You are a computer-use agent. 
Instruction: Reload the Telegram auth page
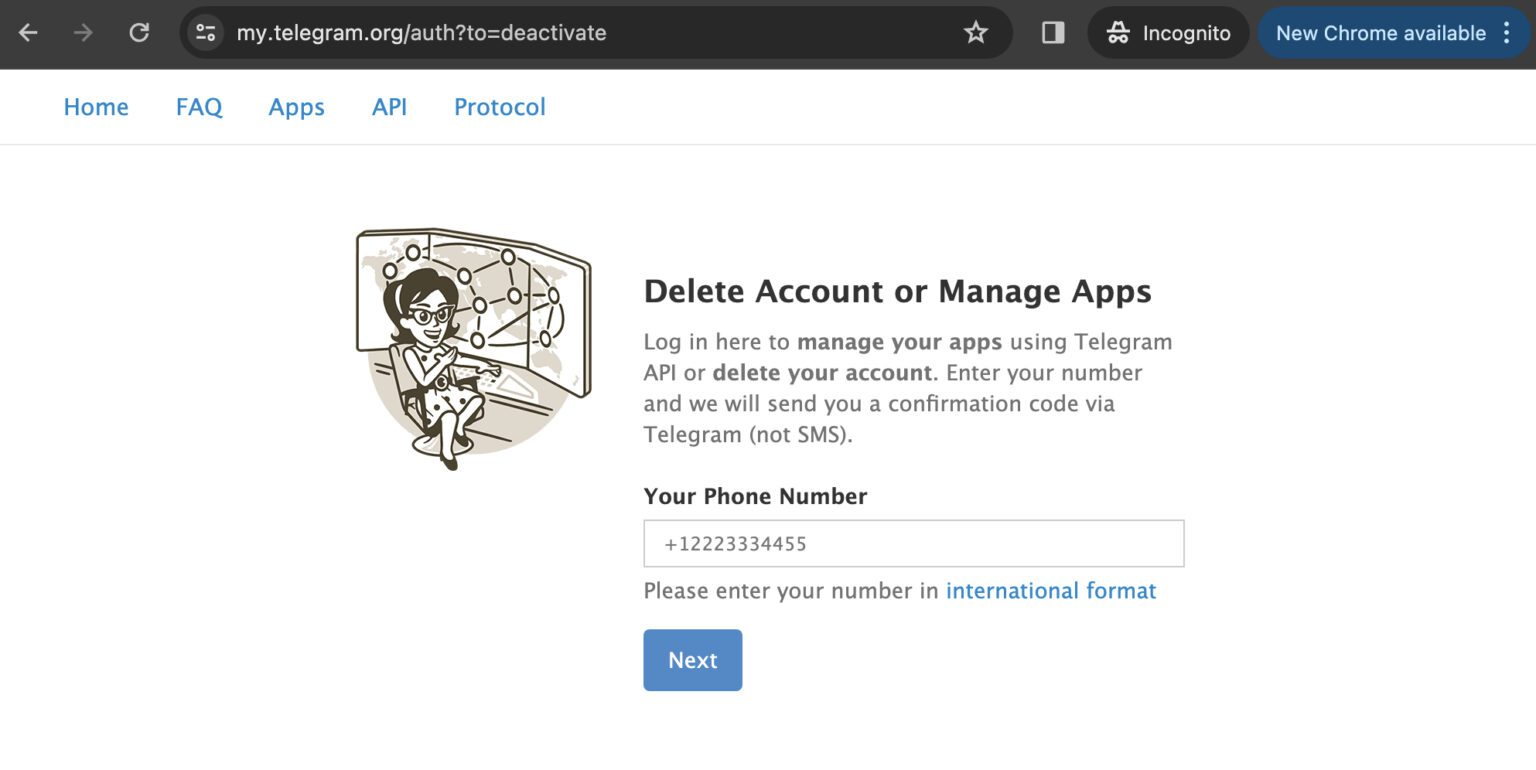[x=139, y=33]
